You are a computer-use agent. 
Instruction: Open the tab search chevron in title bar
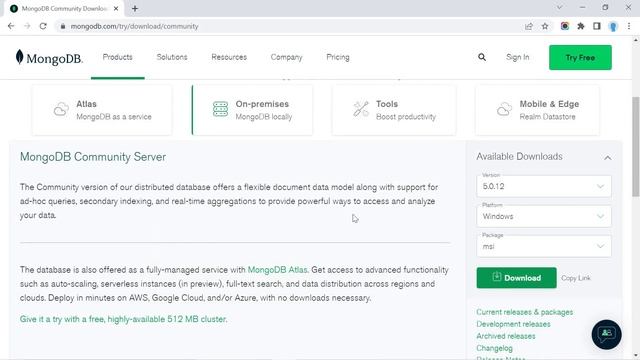click(560, 7)
